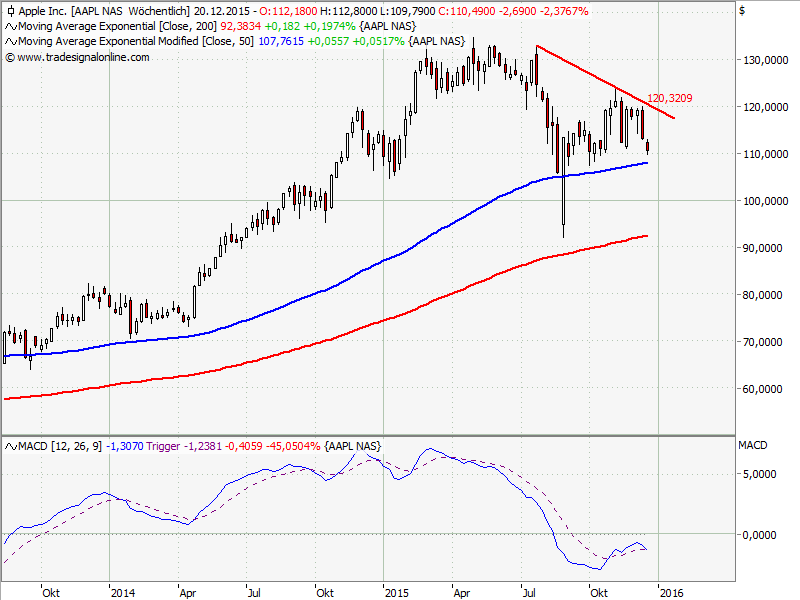Click the MACD axis title on the right
The width and height of the screenshot is (800, 600).
pyautogui.click(x=752, y=445)
